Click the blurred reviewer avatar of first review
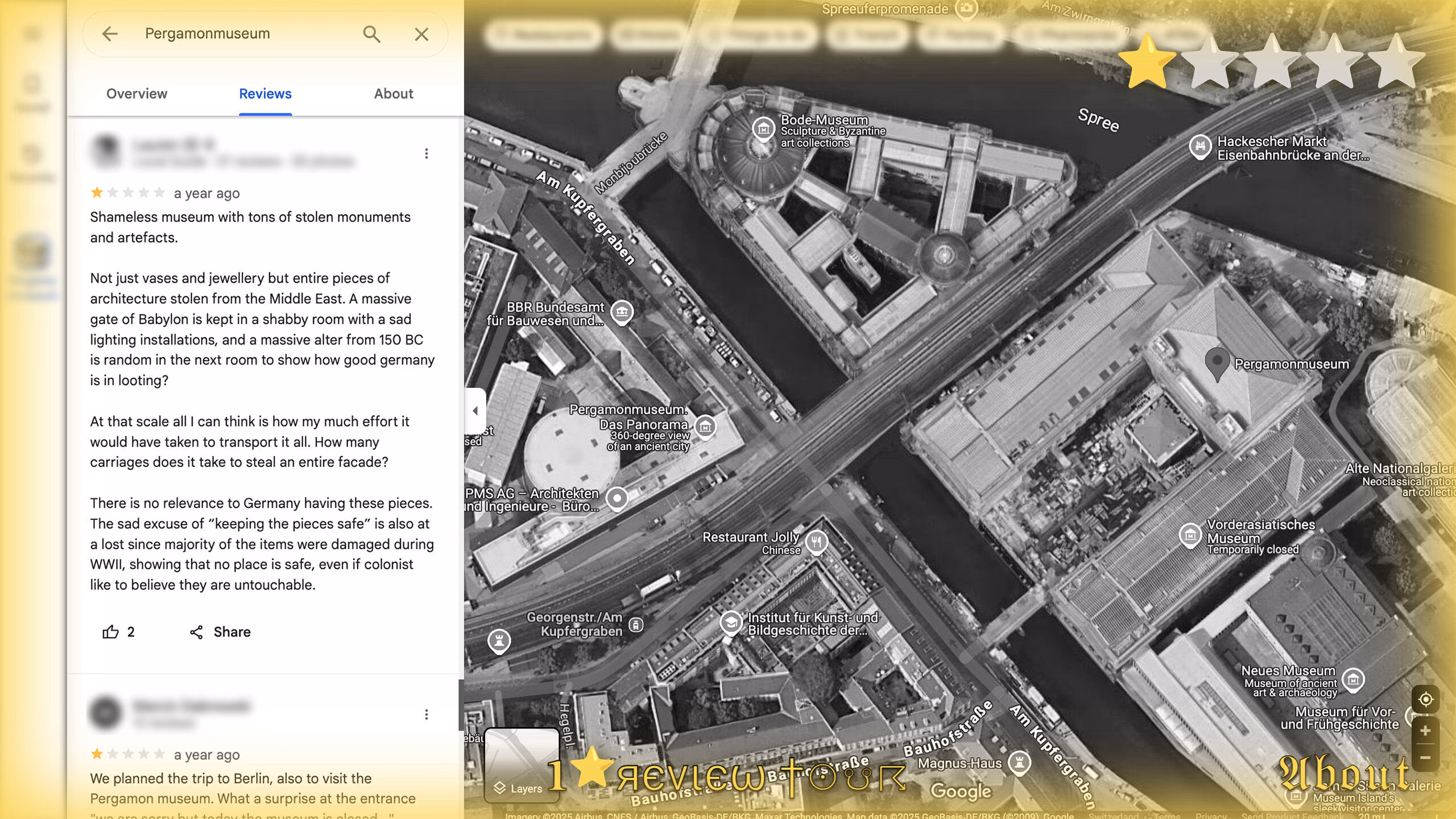 (106, 151)
